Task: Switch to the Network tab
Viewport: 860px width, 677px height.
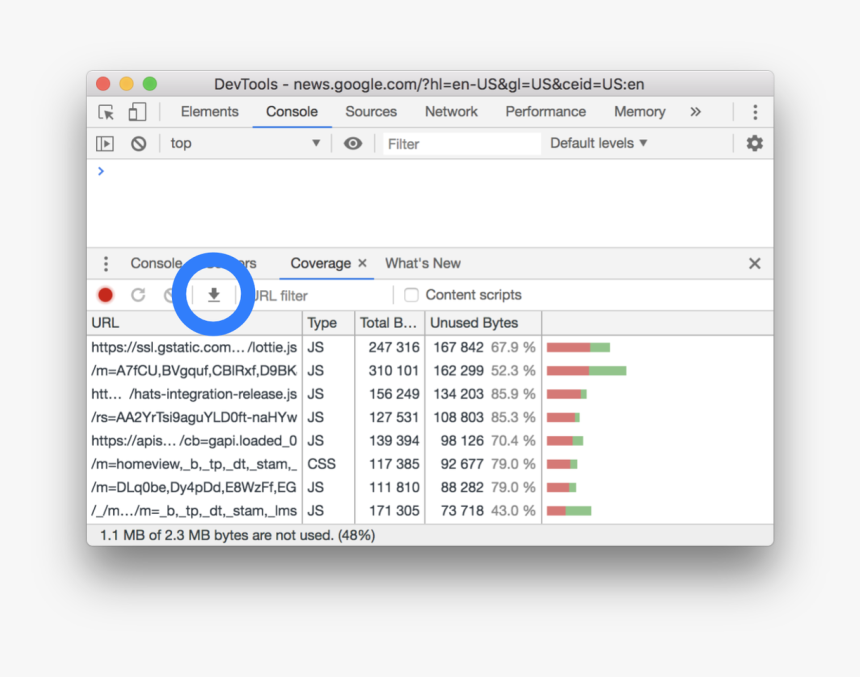Action: click(451, 111)
